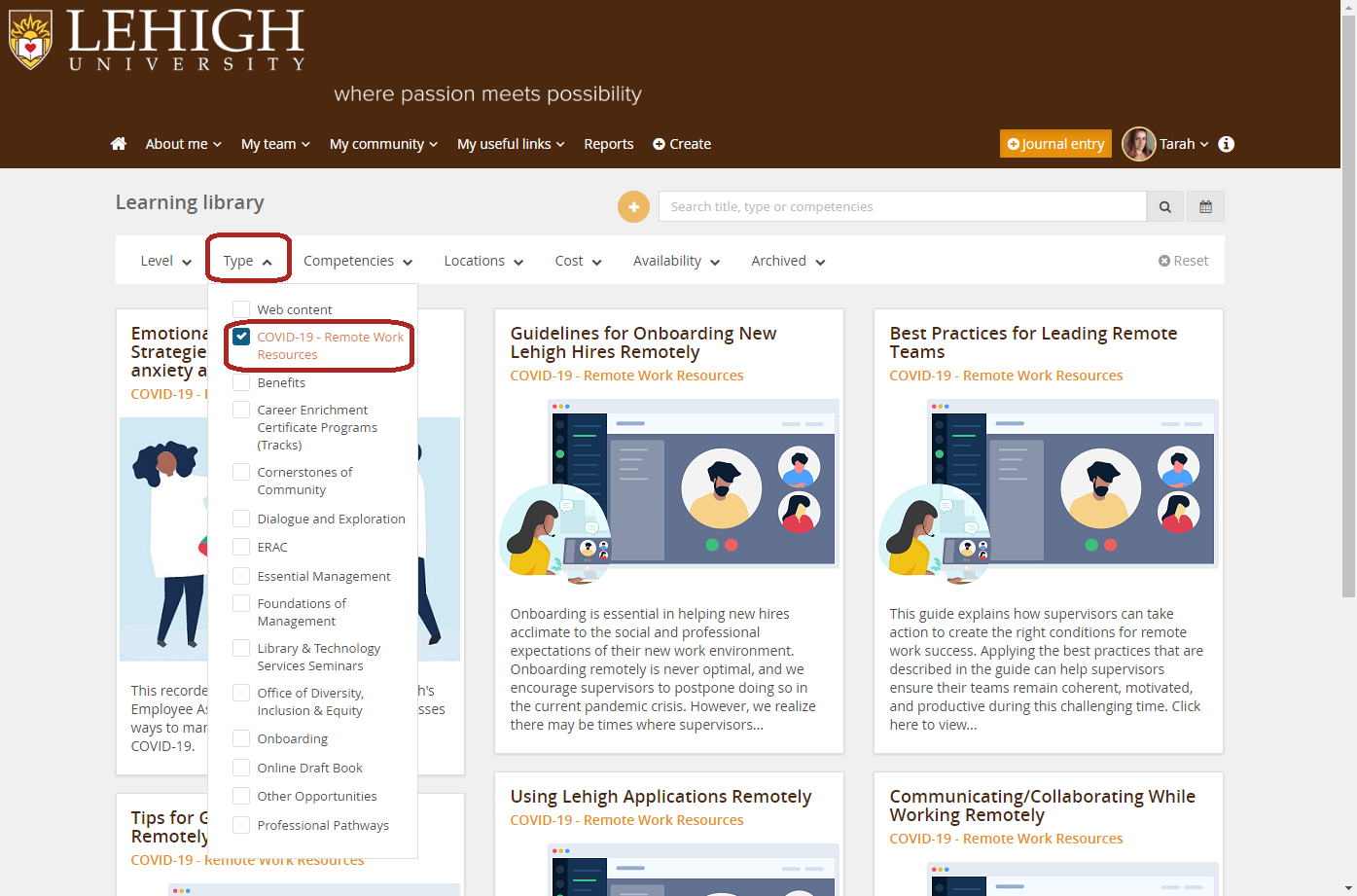The image size is (1357, 896).
Task: Check Library & Technology Services Seminars
Action: tap(241, 648)
